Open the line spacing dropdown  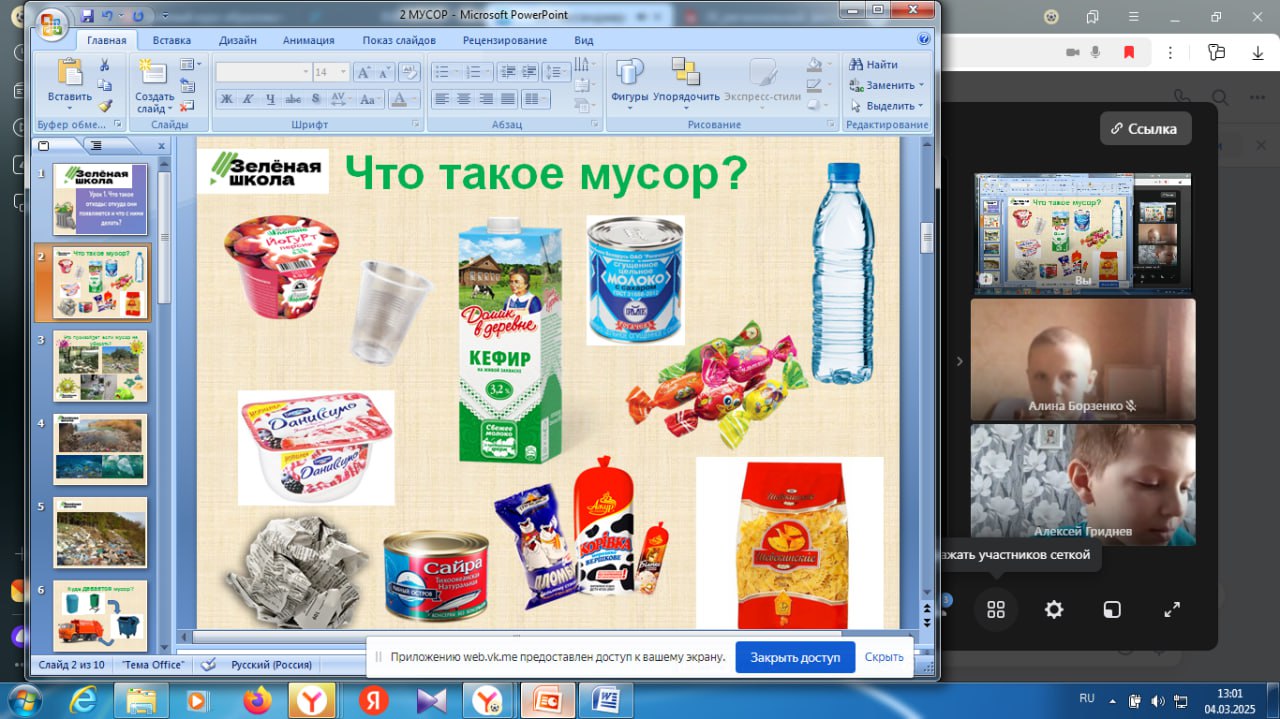pyautogui.click(x=555, y=72)
